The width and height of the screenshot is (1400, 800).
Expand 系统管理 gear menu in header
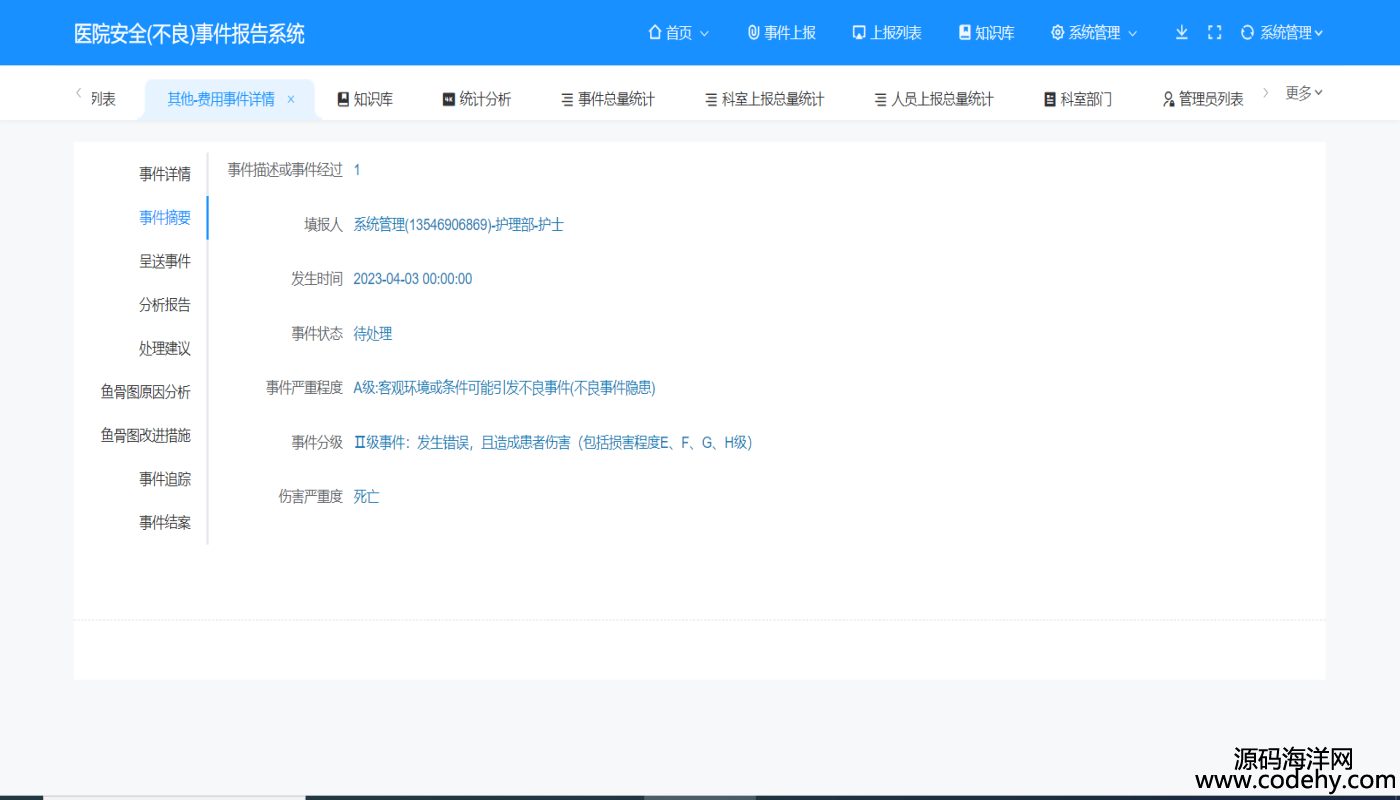pyautogui.click(x=1094, y=33)
